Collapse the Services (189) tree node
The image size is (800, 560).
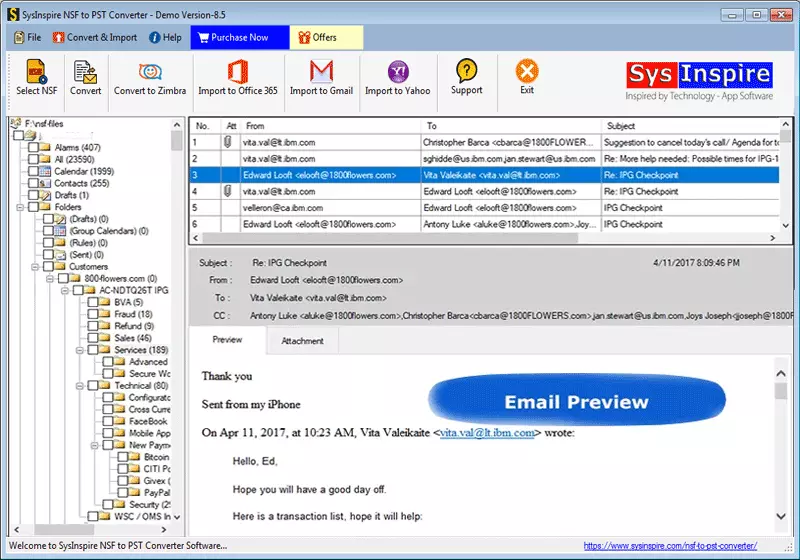pyautogui.click(x=77, y=350)
